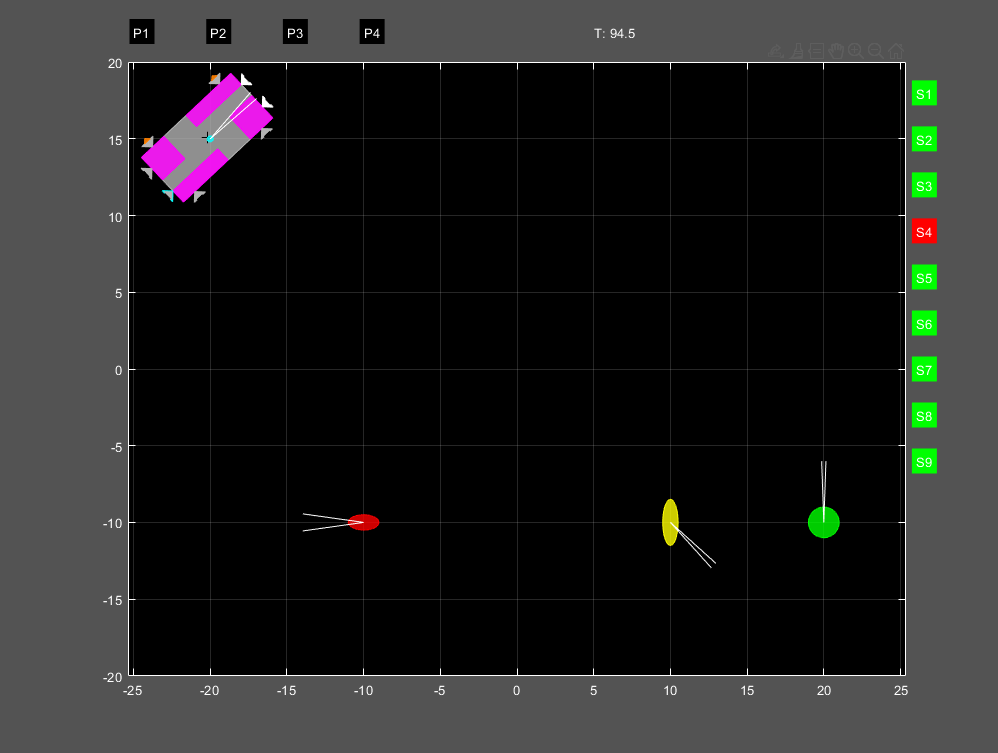The height and width of the screenshot is (753, 998).
Task: Toggle the S3 status button
Action: coord(924,186)
